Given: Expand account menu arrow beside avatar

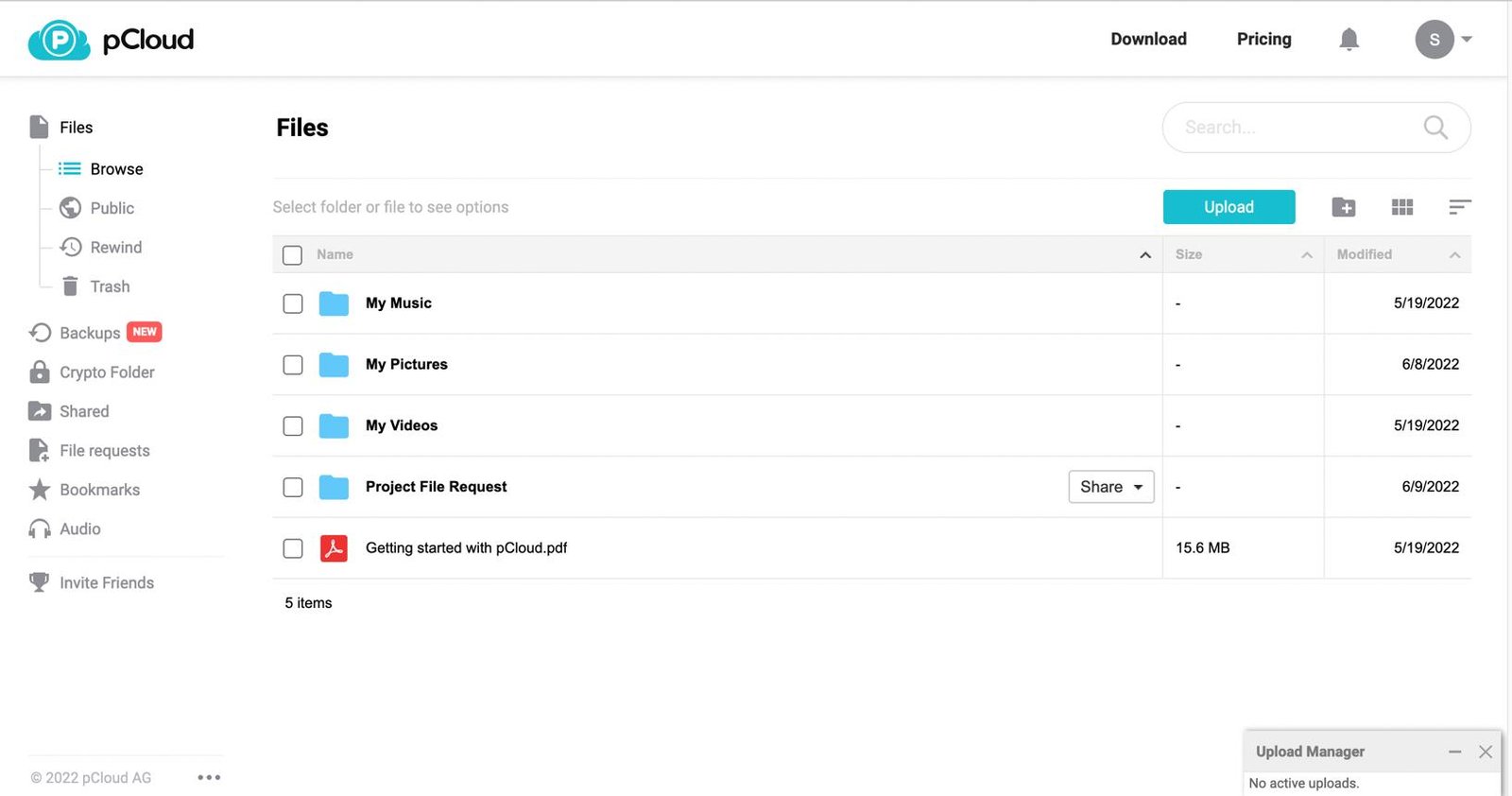Looking at the screenshot, I should click(1467, 39).
